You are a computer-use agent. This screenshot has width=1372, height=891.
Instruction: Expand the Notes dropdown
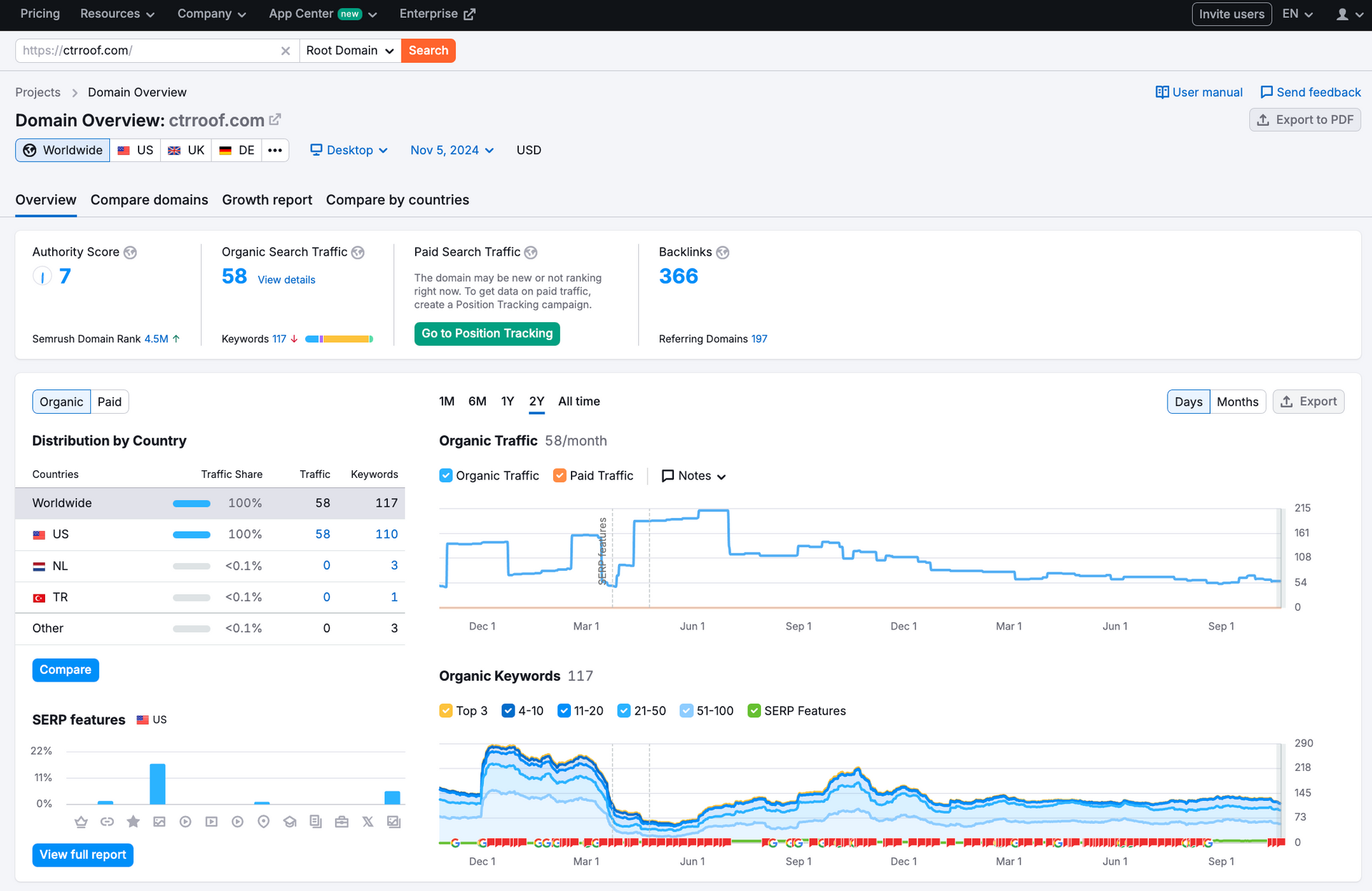coord(694,476)
